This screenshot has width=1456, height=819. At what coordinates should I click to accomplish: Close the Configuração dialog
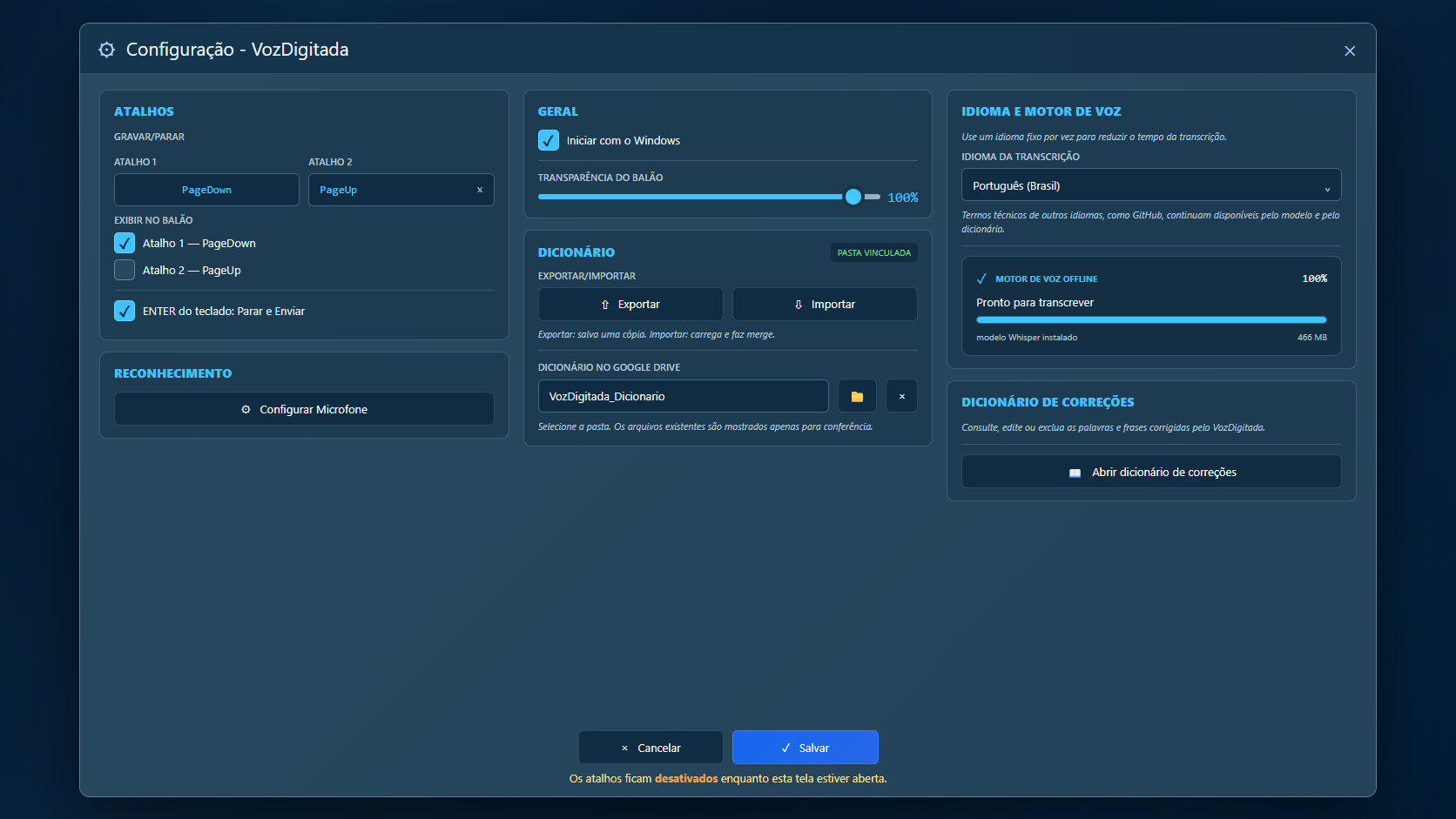[x=1350, y=50]
